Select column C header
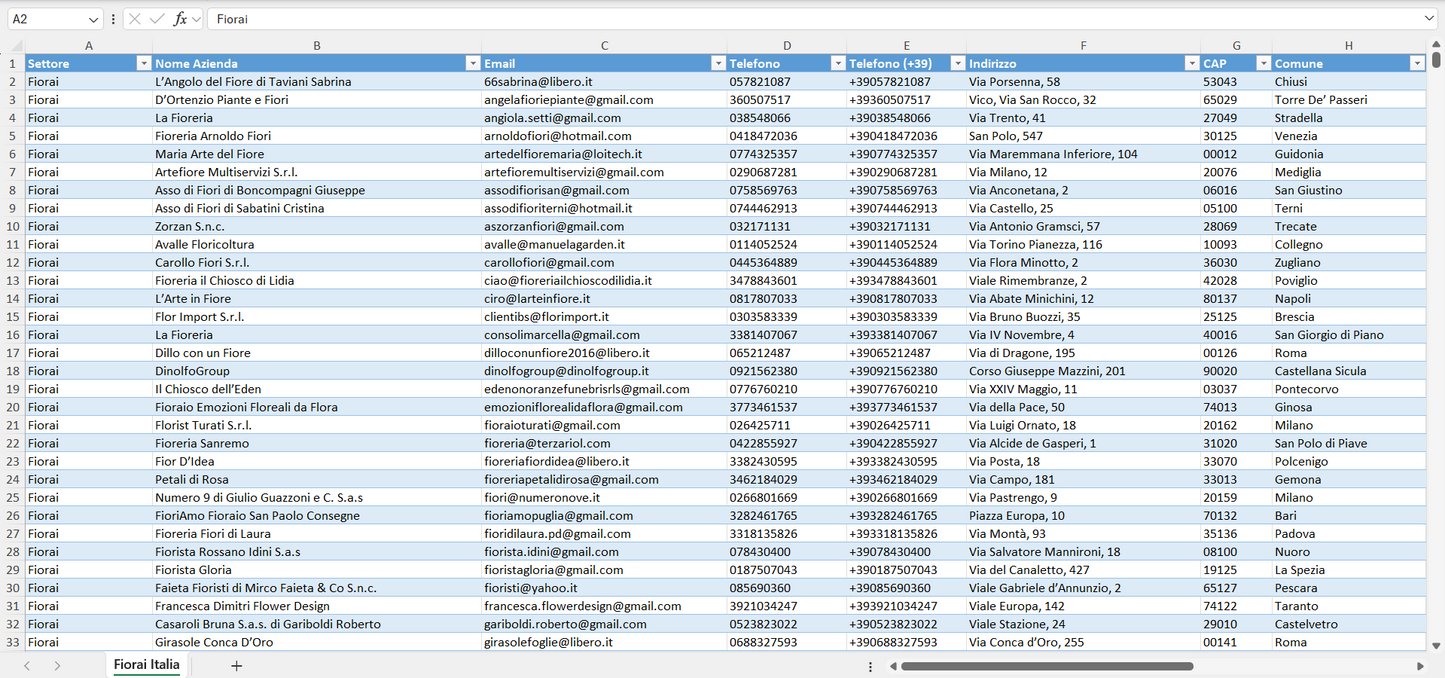 604,46
